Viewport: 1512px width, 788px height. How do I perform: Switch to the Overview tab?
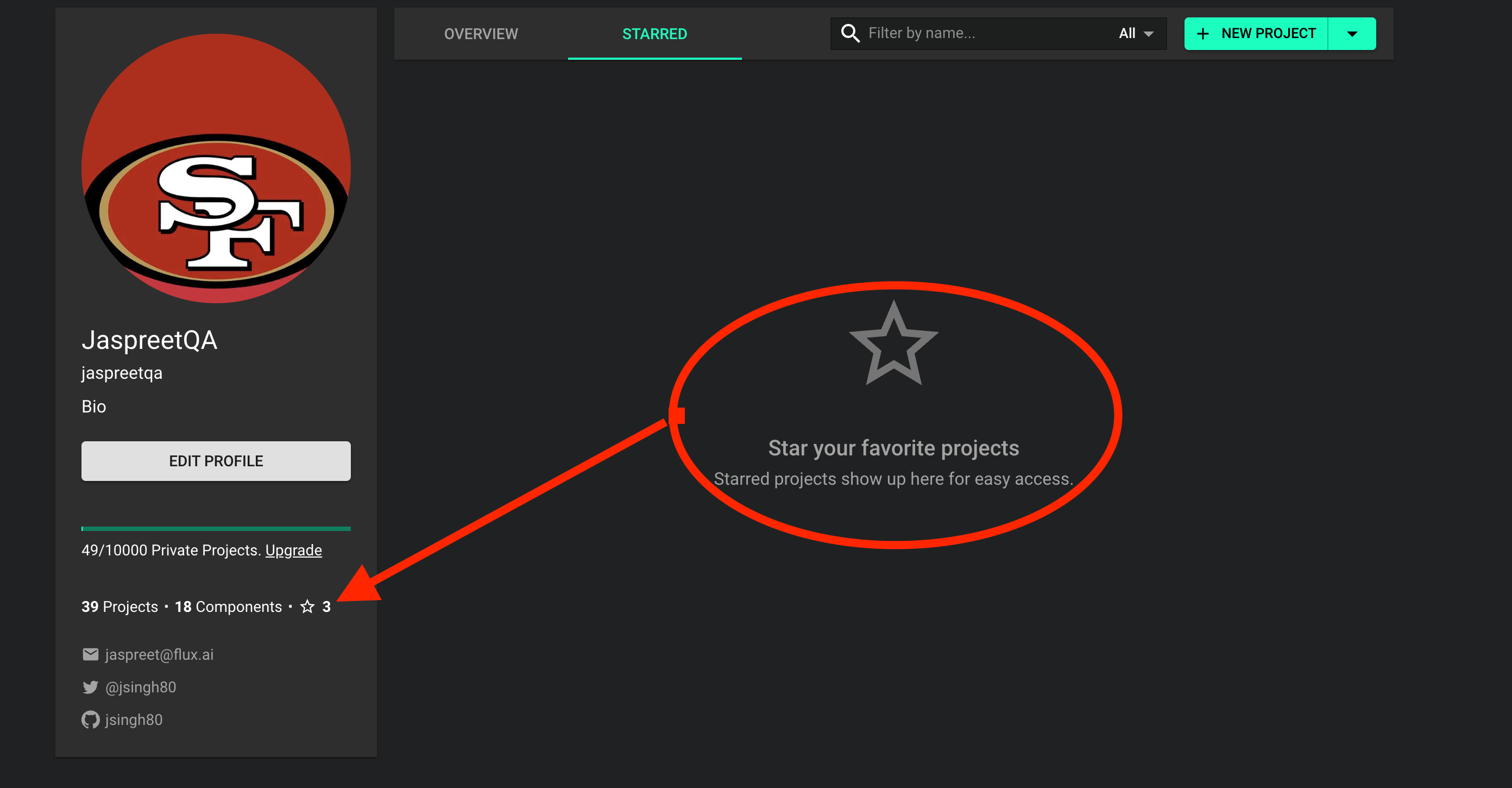[481, 34]
